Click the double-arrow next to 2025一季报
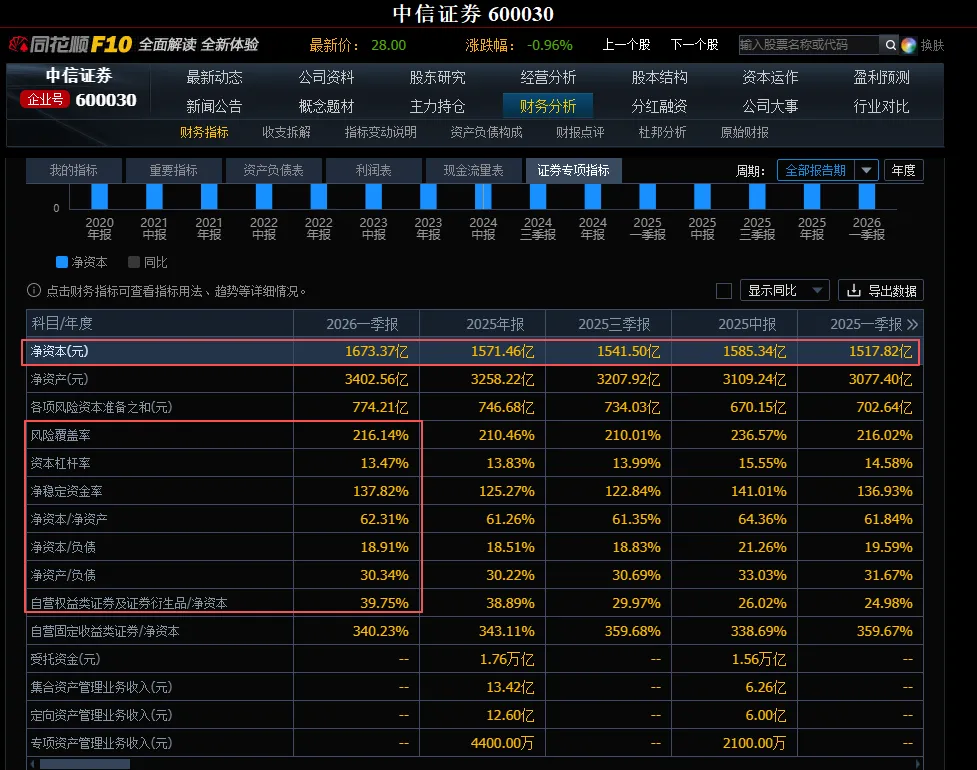Screen dimensions: 977x770 [x=912, y=324]
